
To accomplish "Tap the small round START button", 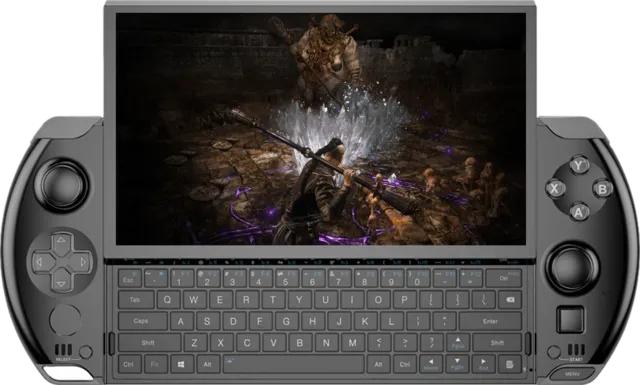I will pyautogui.click(x=554, y=352).
